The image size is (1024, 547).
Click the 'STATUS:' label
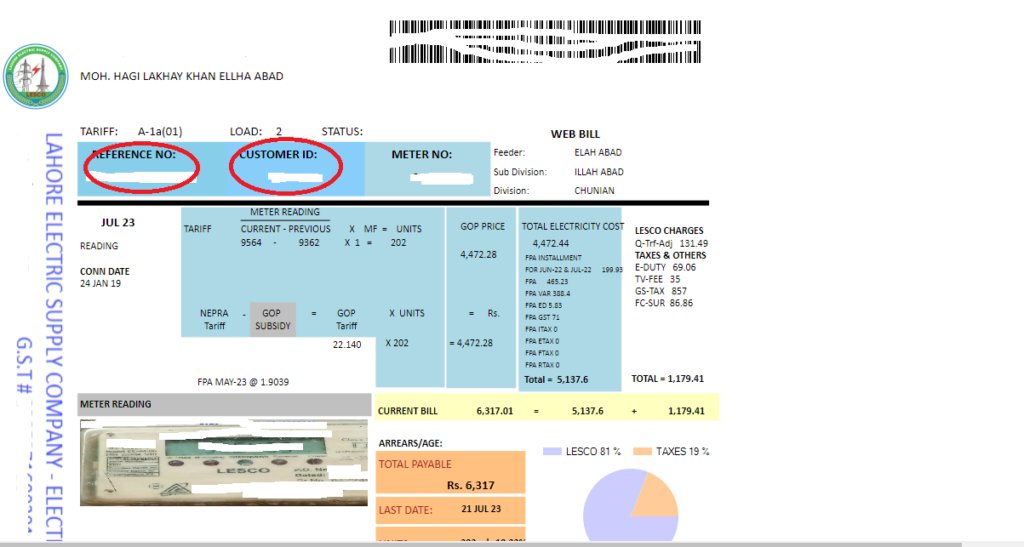[342, 131]
